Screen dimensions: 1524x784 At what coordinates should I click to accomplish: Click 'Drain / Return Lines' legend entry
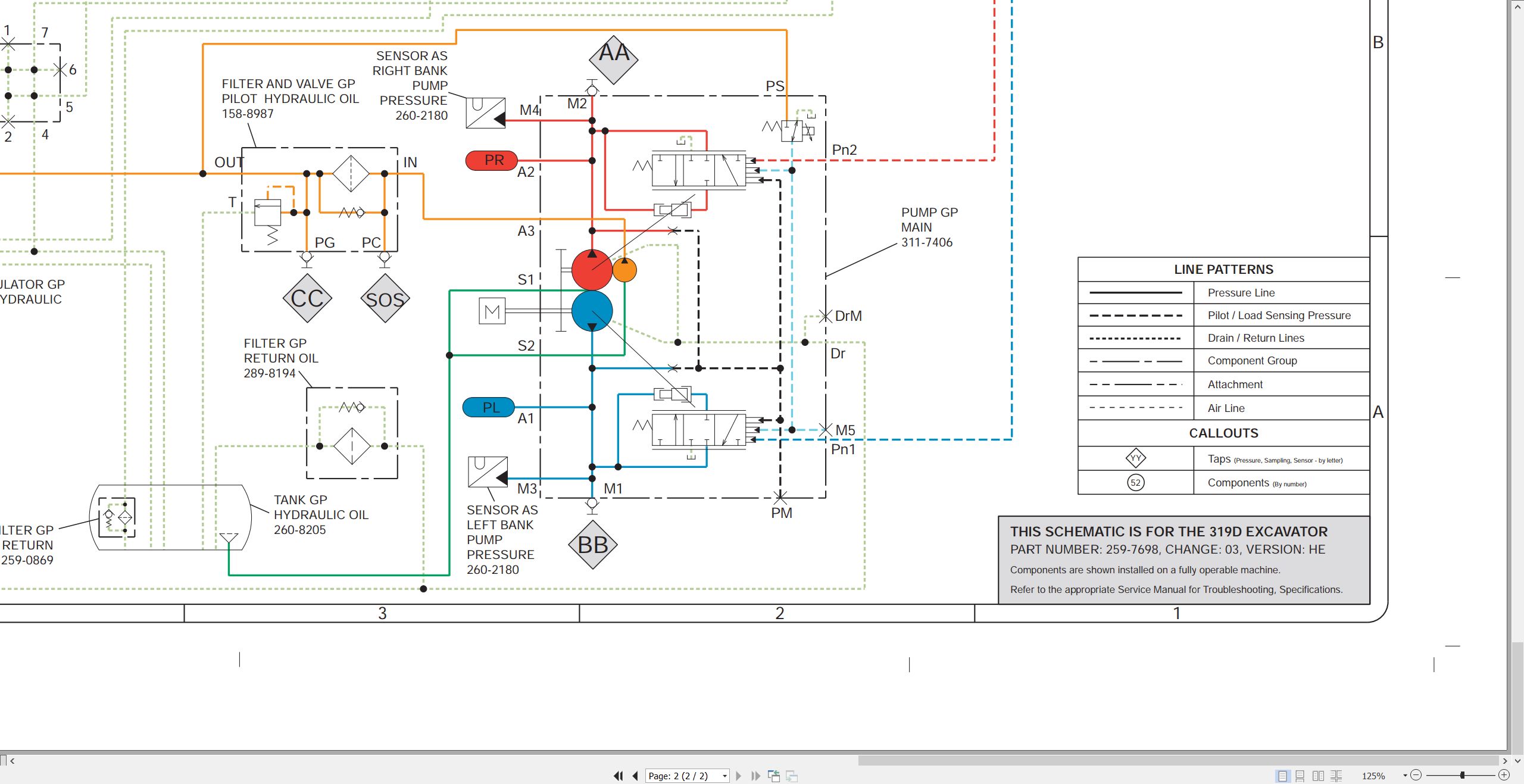tap(1256, 338)
